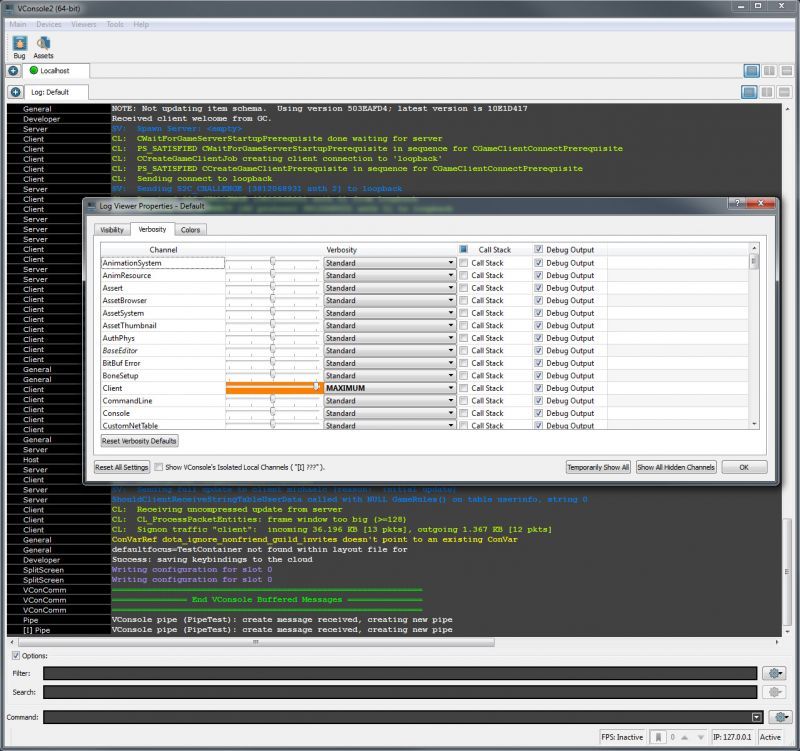Click into the Filter text field

399,674
